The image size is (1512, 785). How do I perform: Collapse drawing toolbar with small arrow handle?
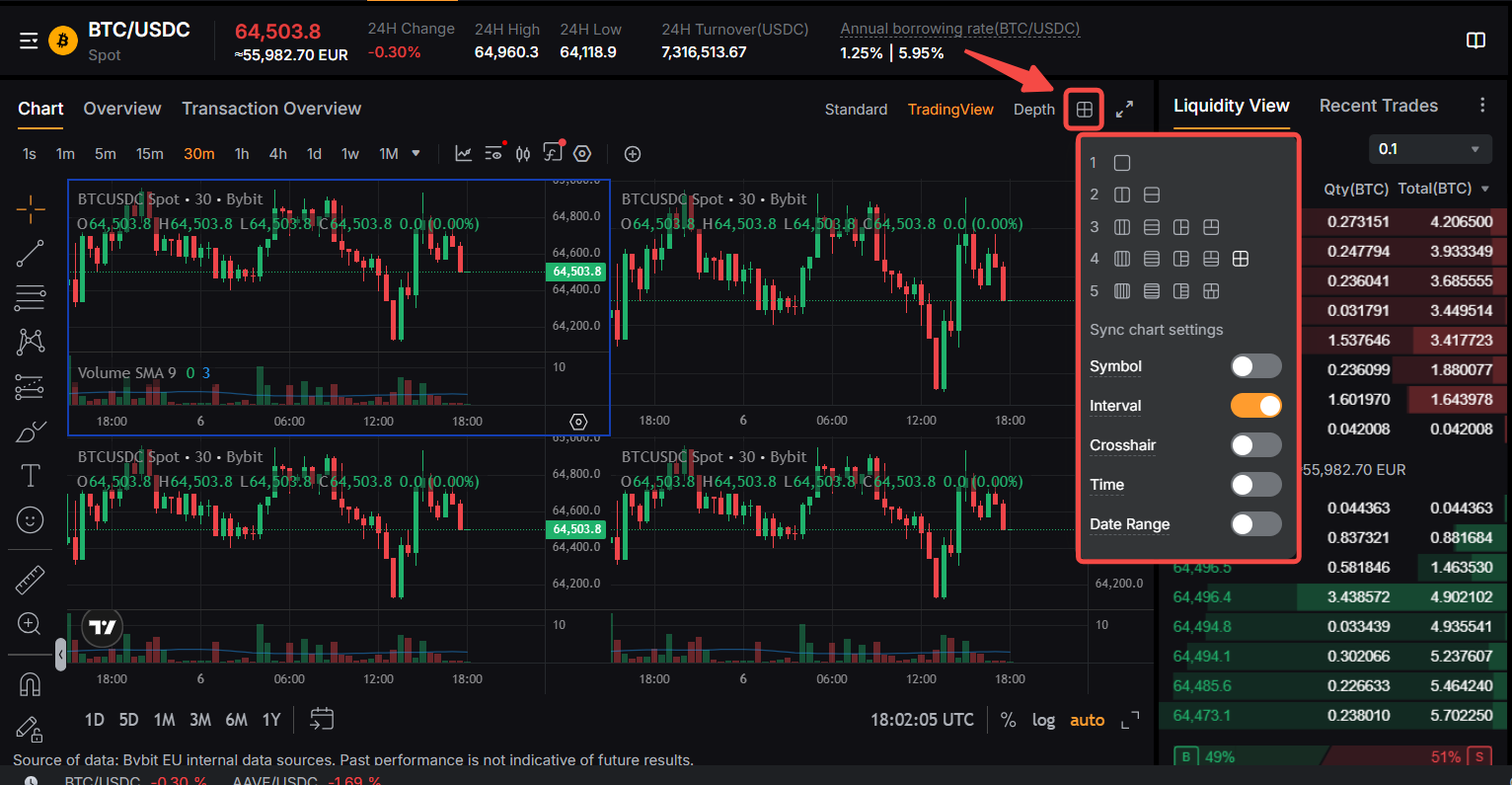click(61, 654)
